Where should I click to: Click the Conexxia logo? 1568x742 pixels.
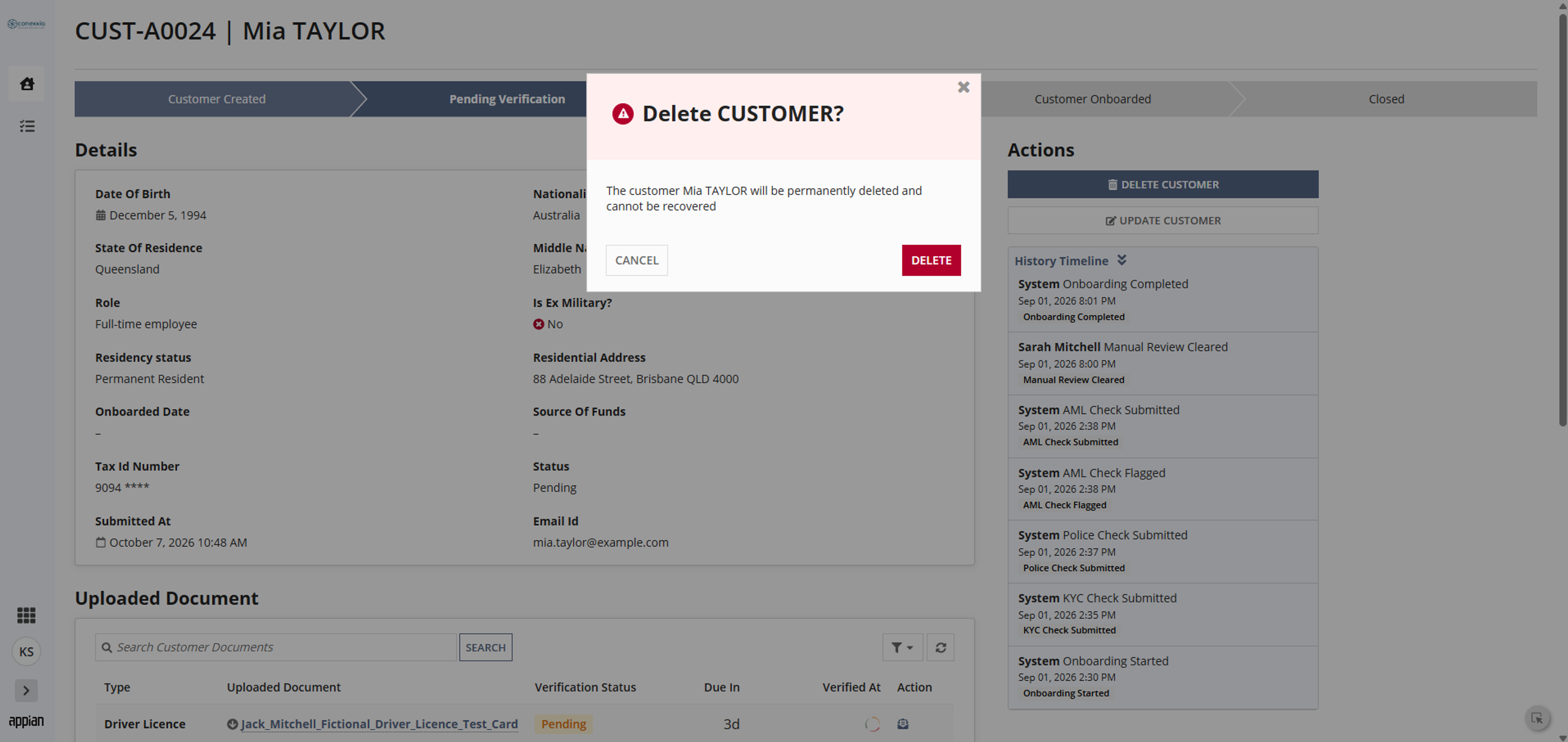pos(26,24)
